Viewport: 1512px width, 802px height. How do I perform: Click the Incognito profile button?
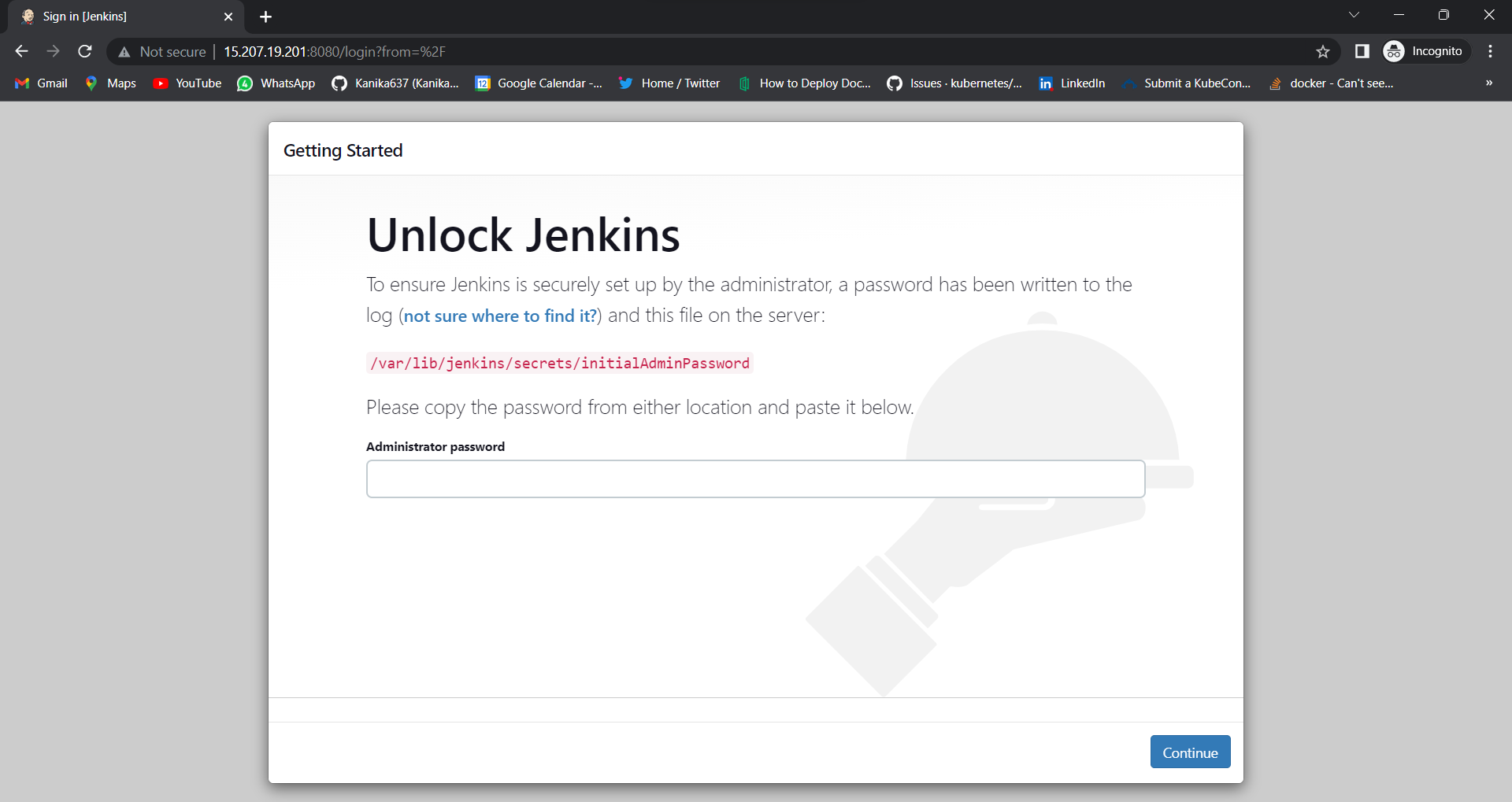click(x=1426, y=51)
